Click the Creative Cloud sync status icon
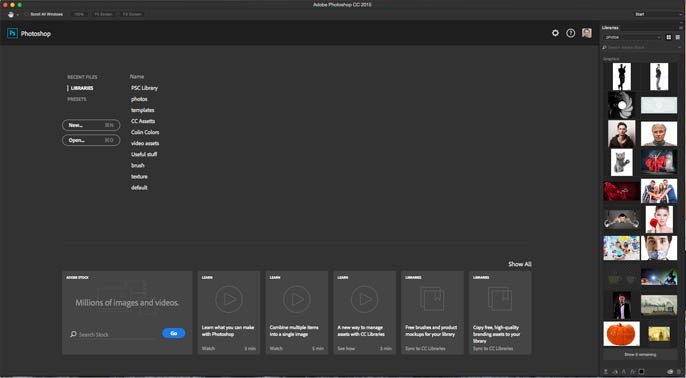 pos(670,371)
